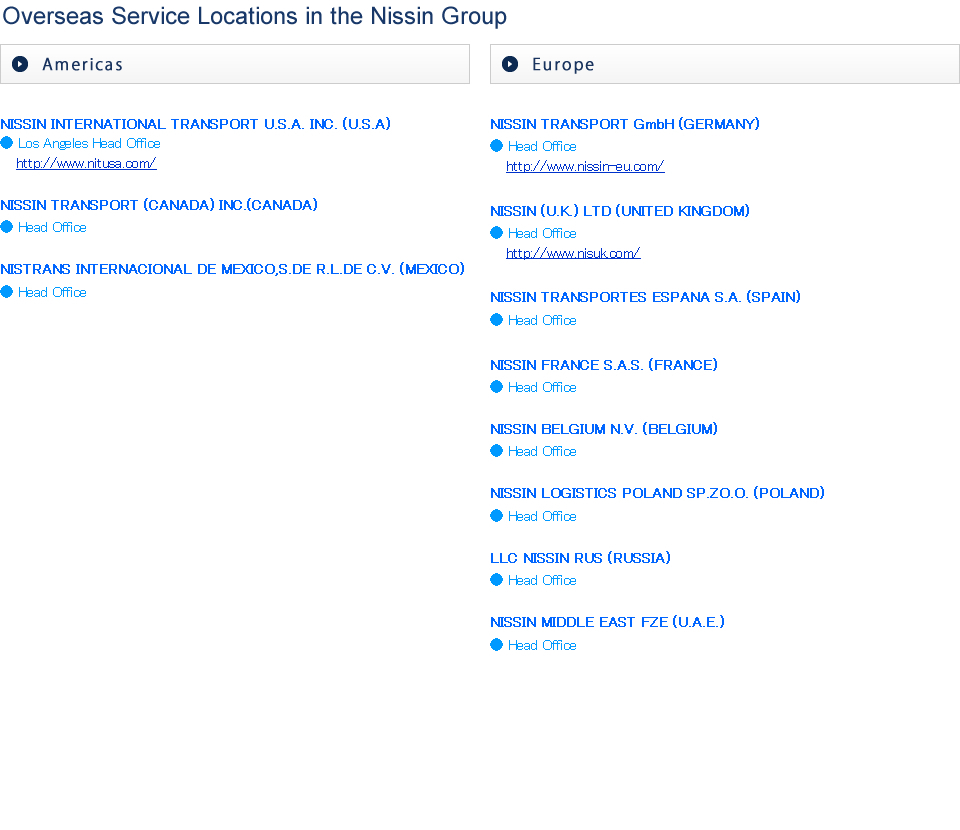The width and height of the screenshot is (960, 830).
Task: Click Head Office under Nissin Middle East
Action: [x=542, y=646]
